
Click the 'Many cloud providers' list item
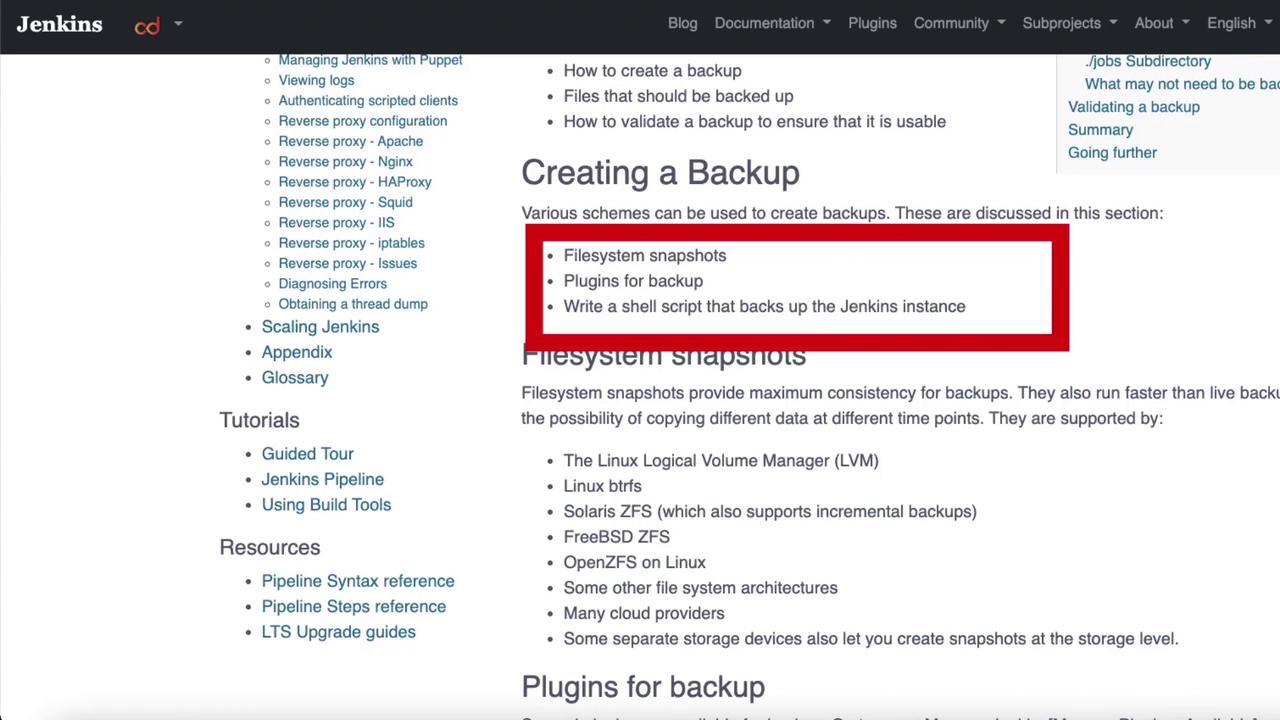pyautogui.click(x=644, y=613)
